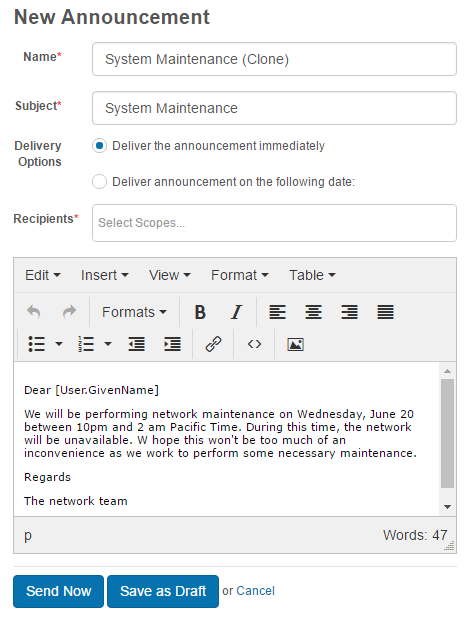Click the Send Now button
Screen dimensions: 467x618
[58, 591]
